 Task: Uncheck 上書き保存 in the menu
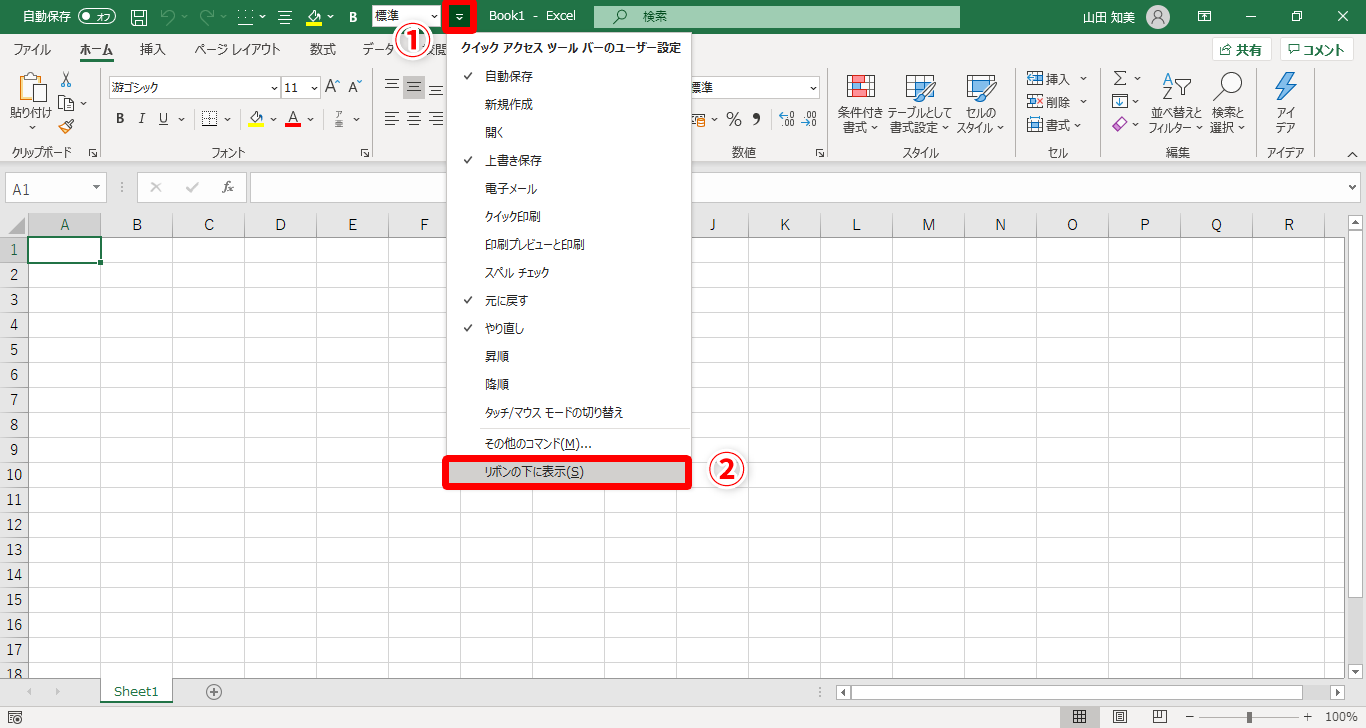[x=569, y=160]
